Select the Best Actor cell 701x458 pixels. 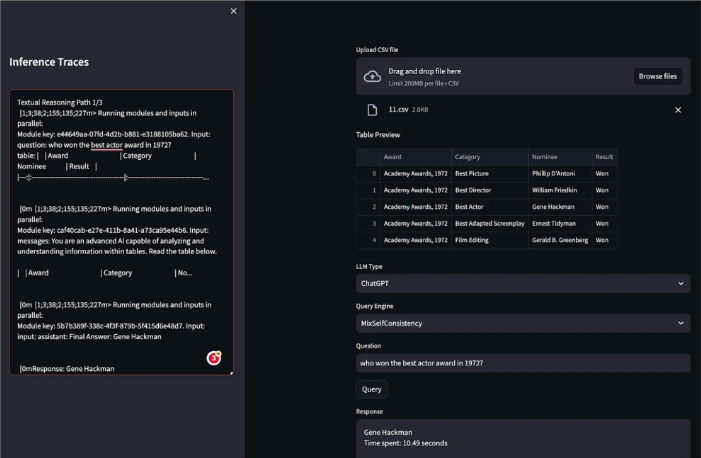coord(490,207)
